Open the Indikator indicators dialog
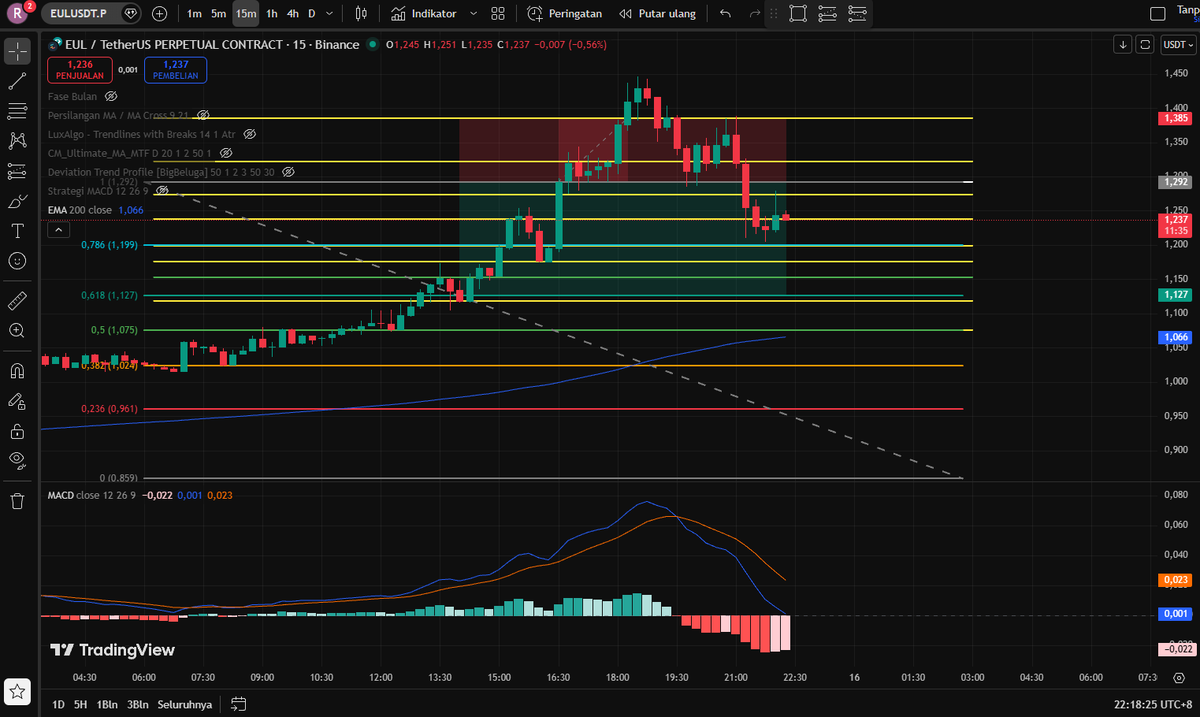 pyautogui.click(x=423, y=14)
